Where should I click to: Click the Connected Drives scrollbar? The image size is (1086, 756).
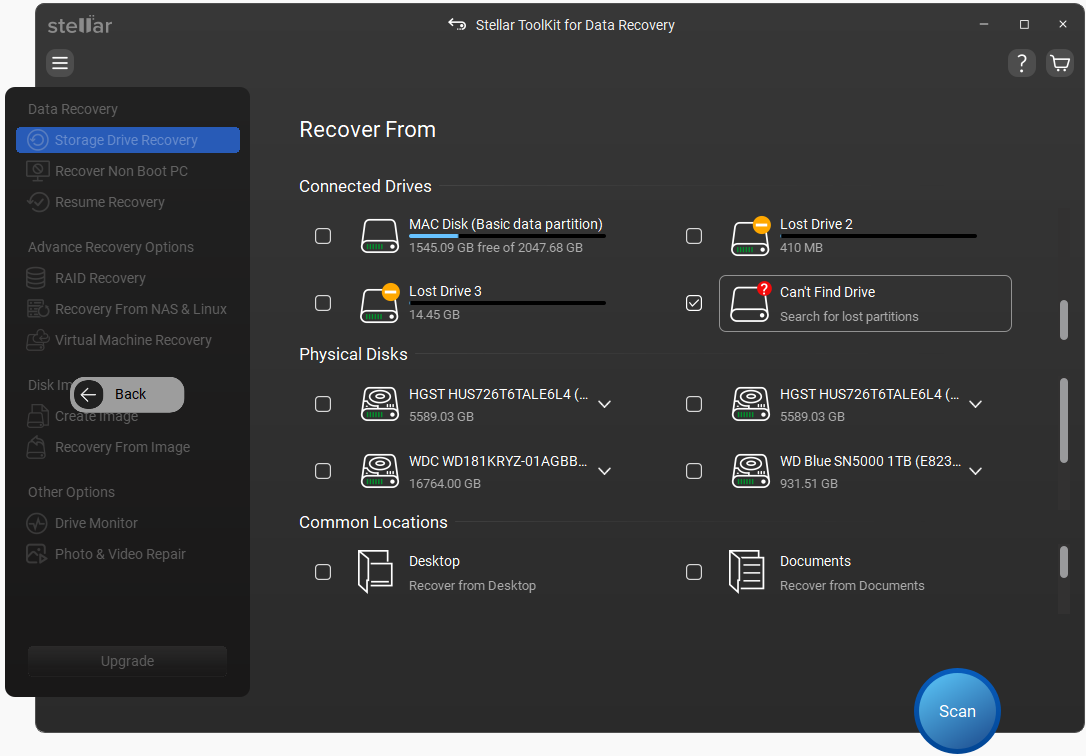[1064, 319]
